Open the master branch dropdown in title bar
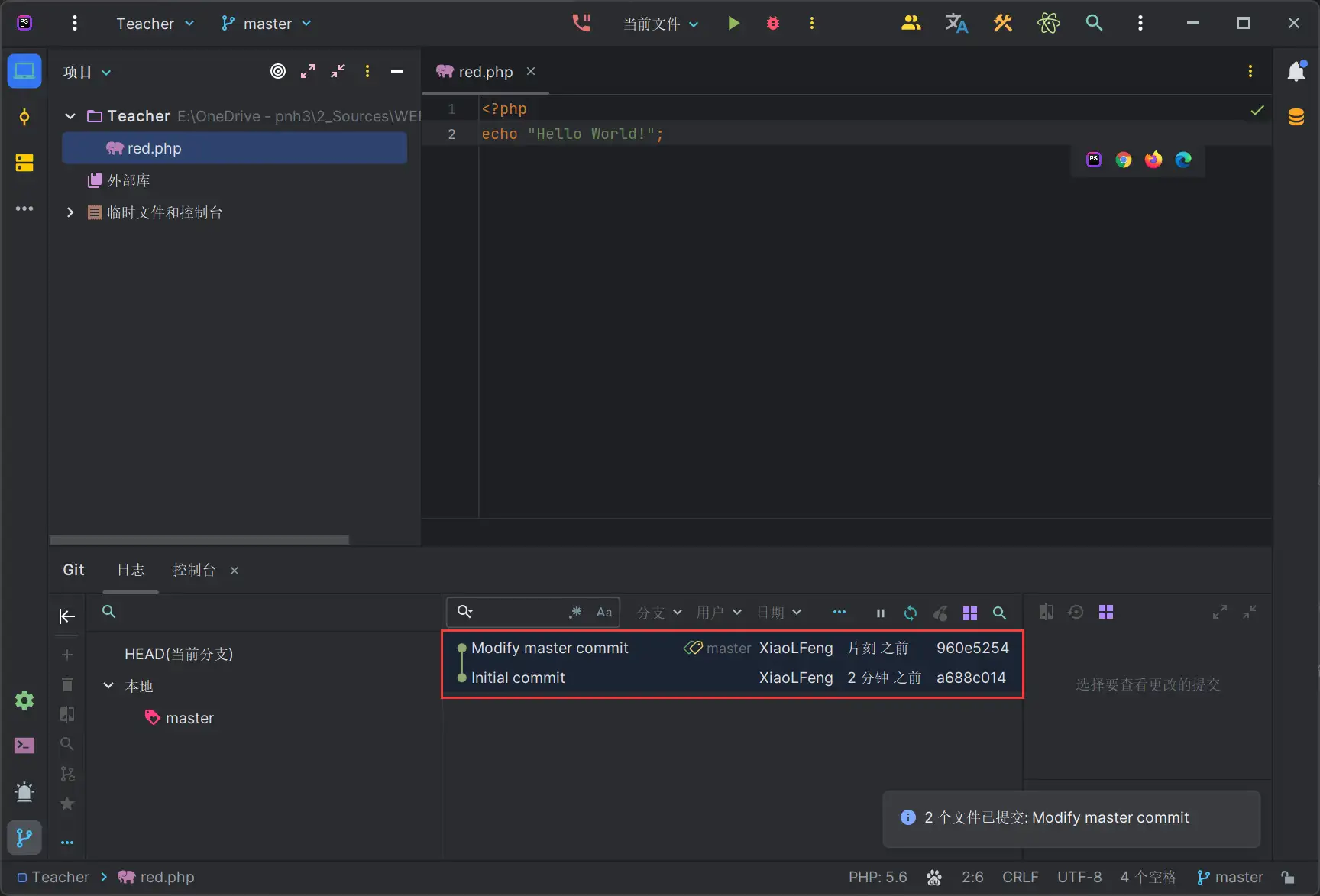This screenshot has width=1320, height=896. (x=267, y=24)
